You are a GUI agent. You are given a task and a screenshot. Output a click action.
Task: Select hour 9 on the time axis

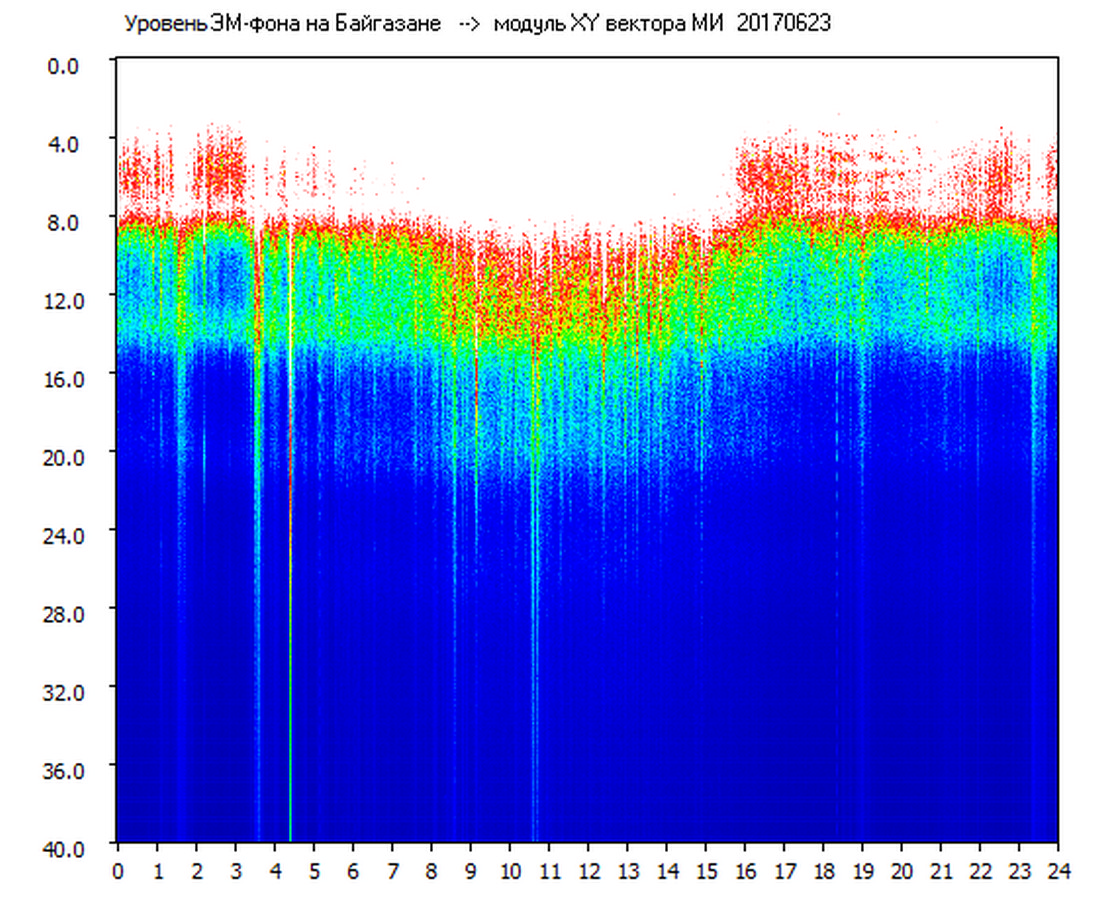pyautogui.click(x=471, y=871)
